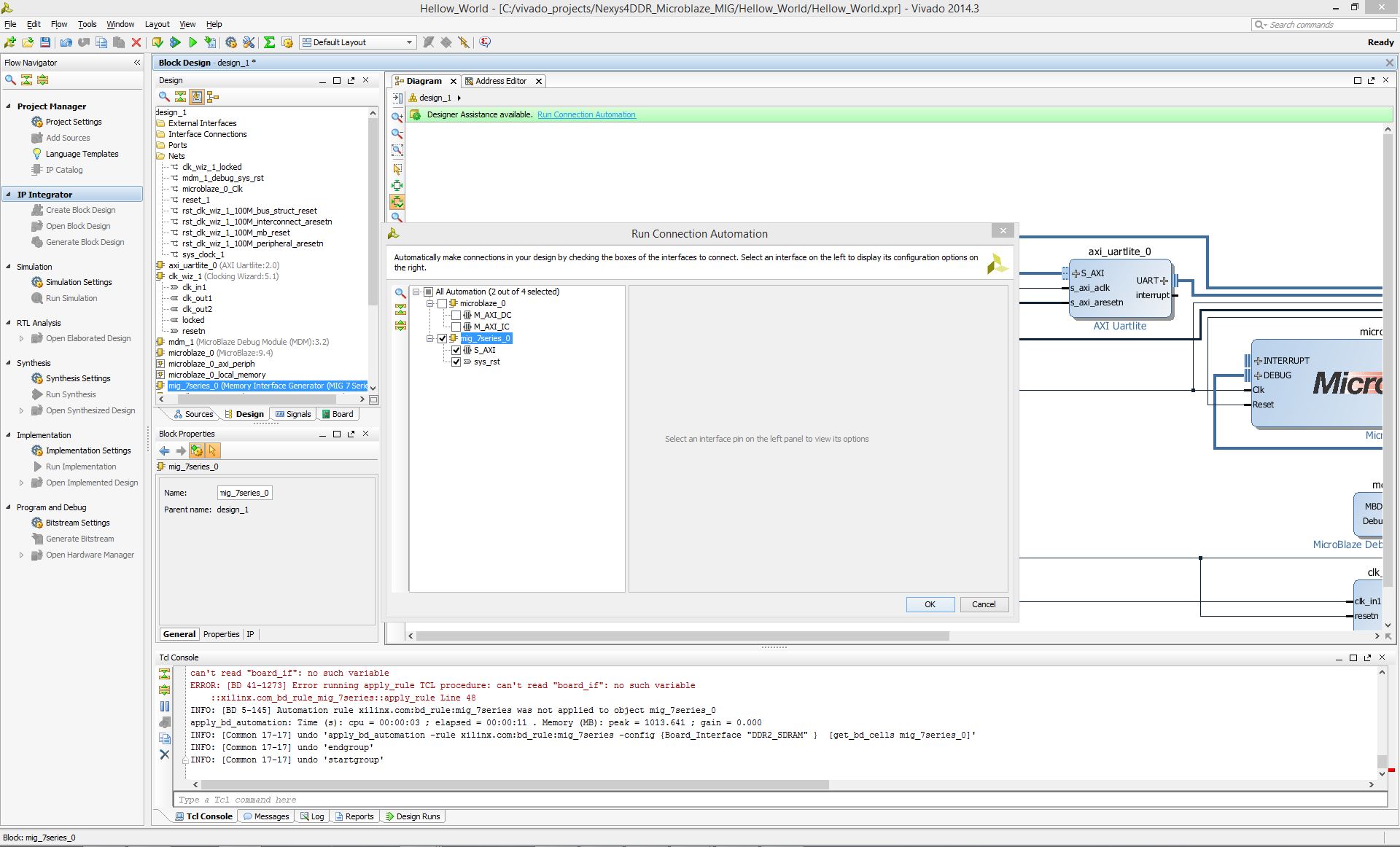The width and height of the screenshot is (1400, 847).
Task: Click the Run Connection Automation link
Action: coord(586,114)
